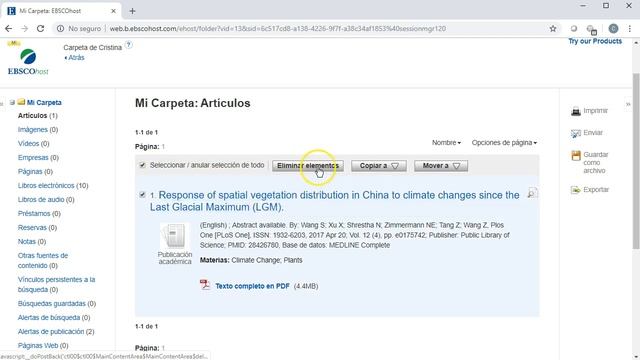Open Try our Products link
640x360 pixels.
pos(595,41)
